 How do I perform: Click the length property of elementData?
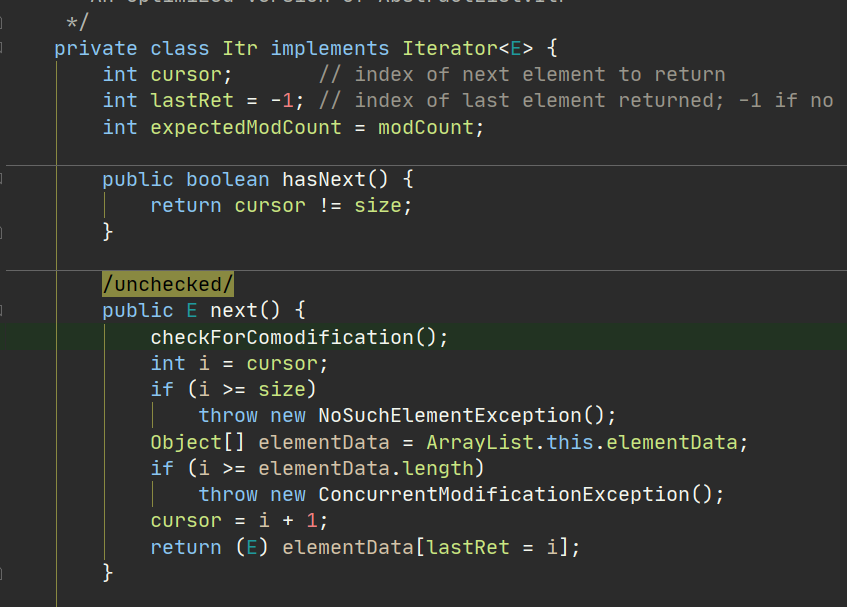coord(438,468)
